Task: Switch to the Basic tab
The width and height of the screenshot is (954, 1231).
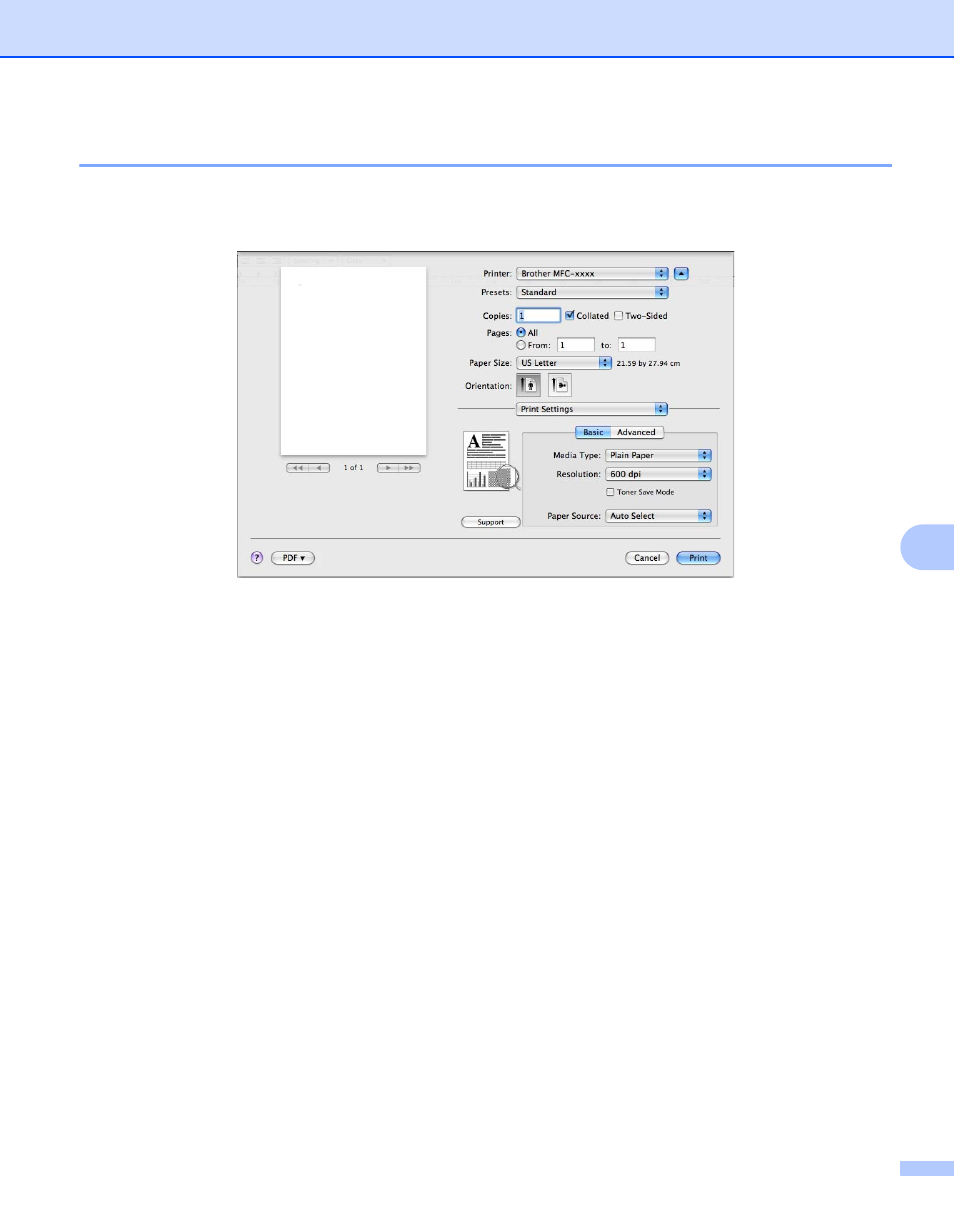Action: [x=593, y=432]
